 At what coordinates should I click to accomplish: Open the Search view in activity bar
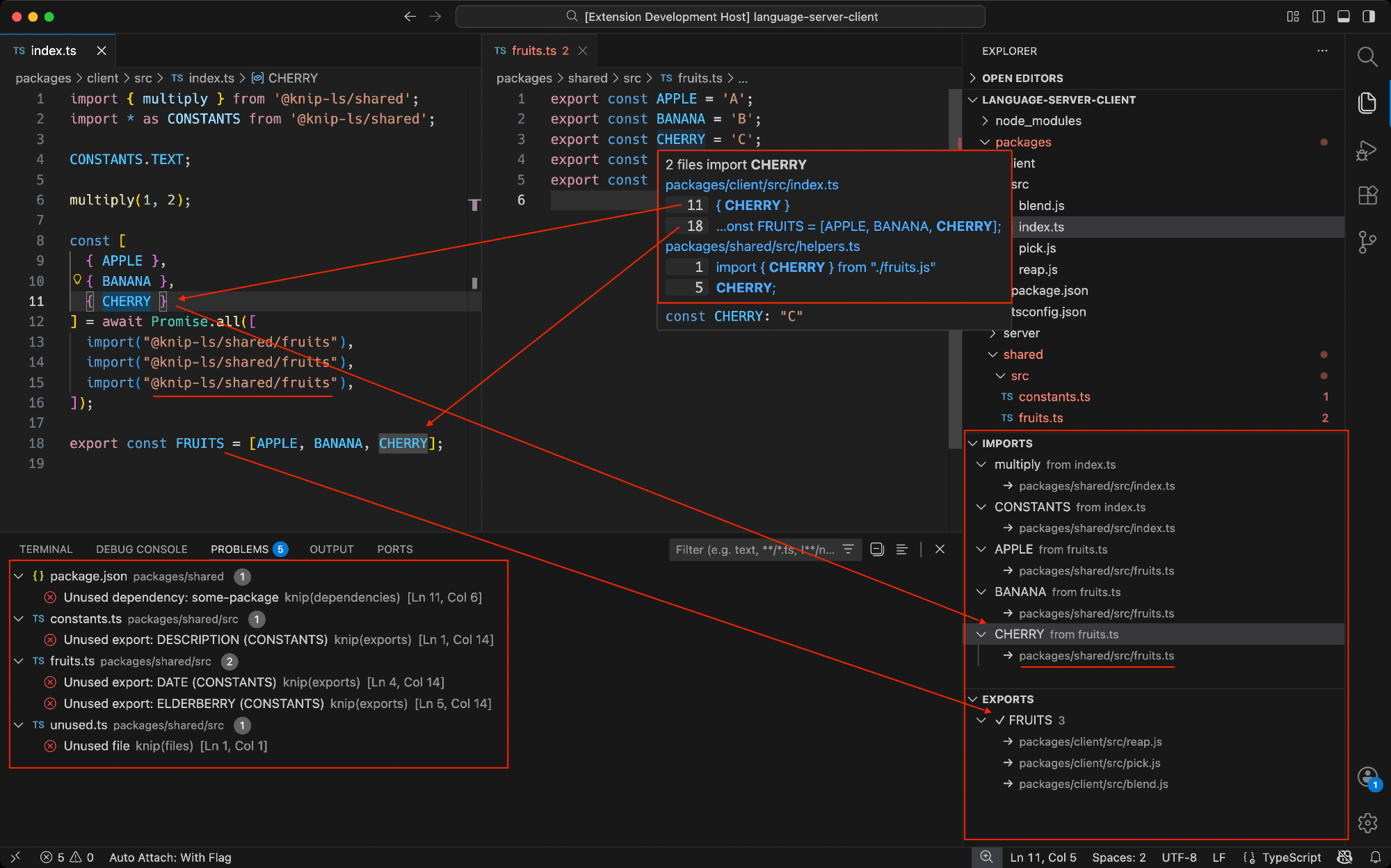point(1367,56)
